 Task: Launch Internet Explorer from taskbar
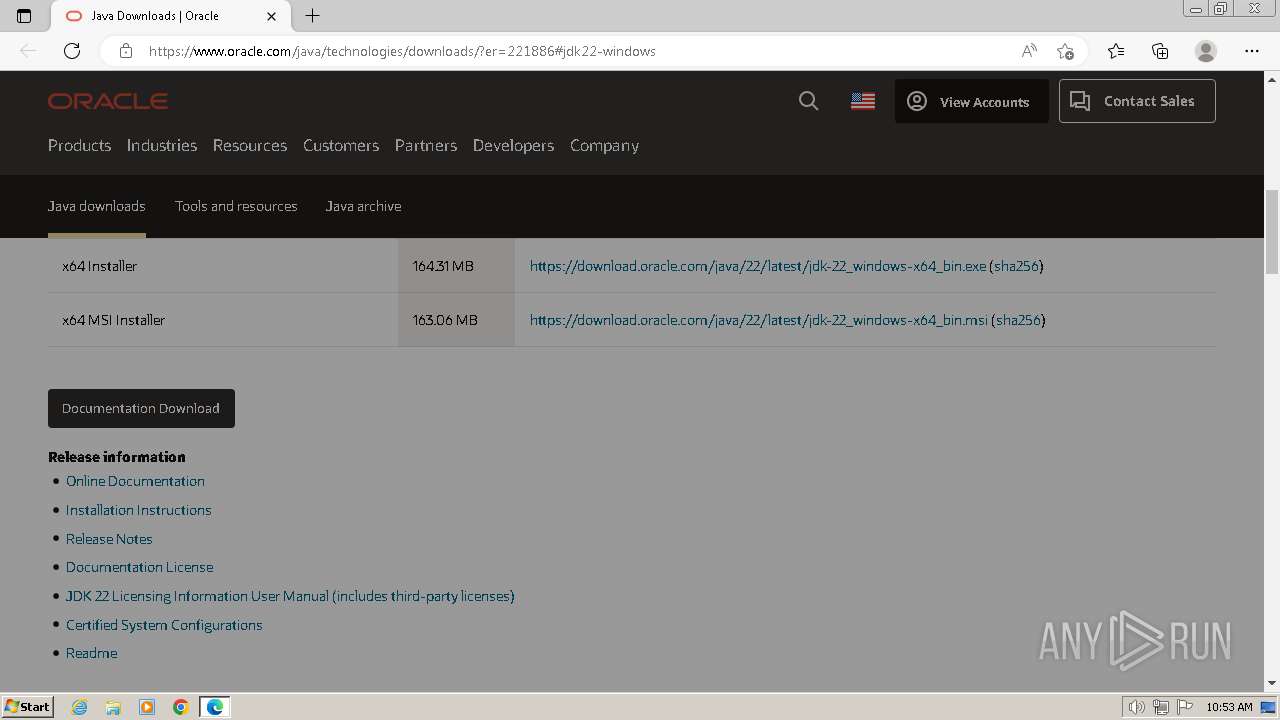pos(80,707)
